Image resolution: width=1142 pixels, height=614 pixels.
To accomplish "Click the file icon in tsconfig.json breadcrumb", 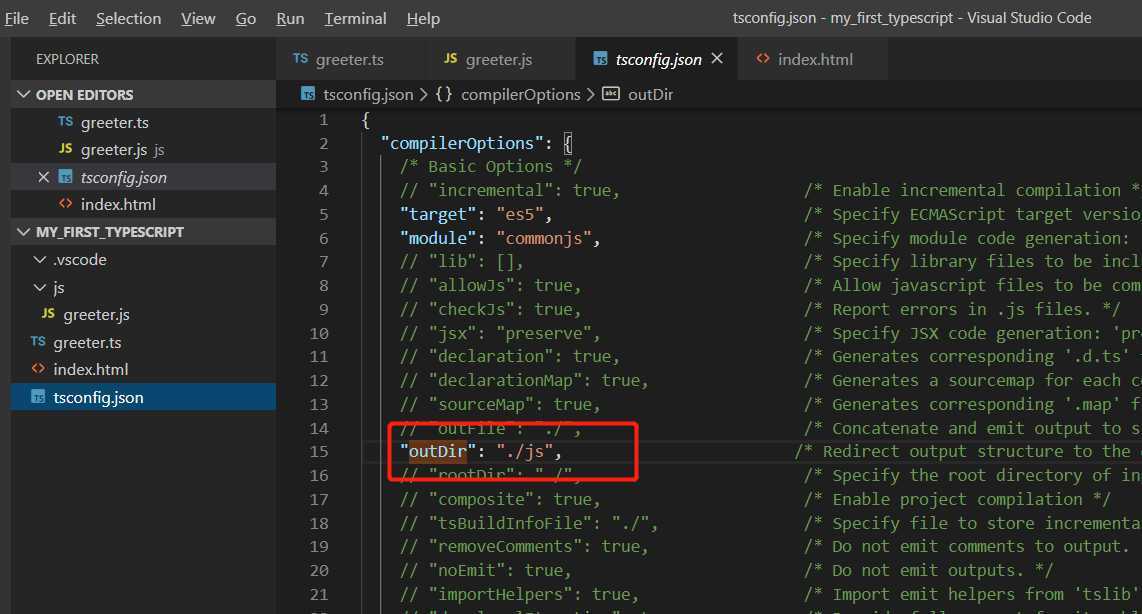I will [308, 95].
